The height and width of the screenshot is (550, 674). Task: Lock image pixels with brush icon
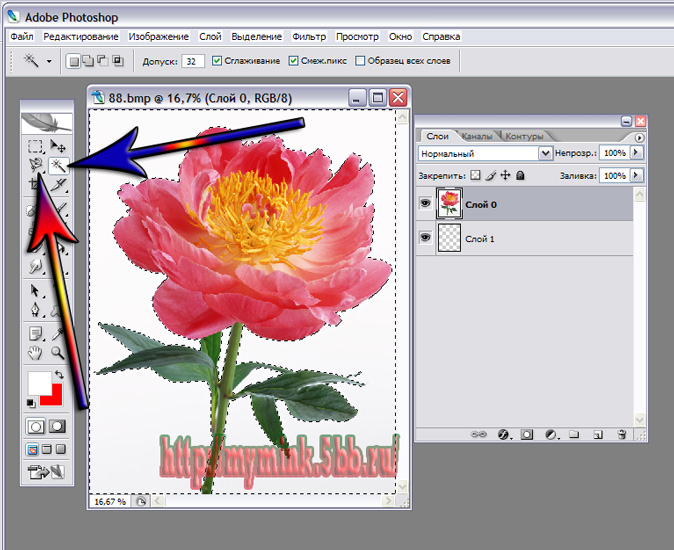(x=491, y=175)
